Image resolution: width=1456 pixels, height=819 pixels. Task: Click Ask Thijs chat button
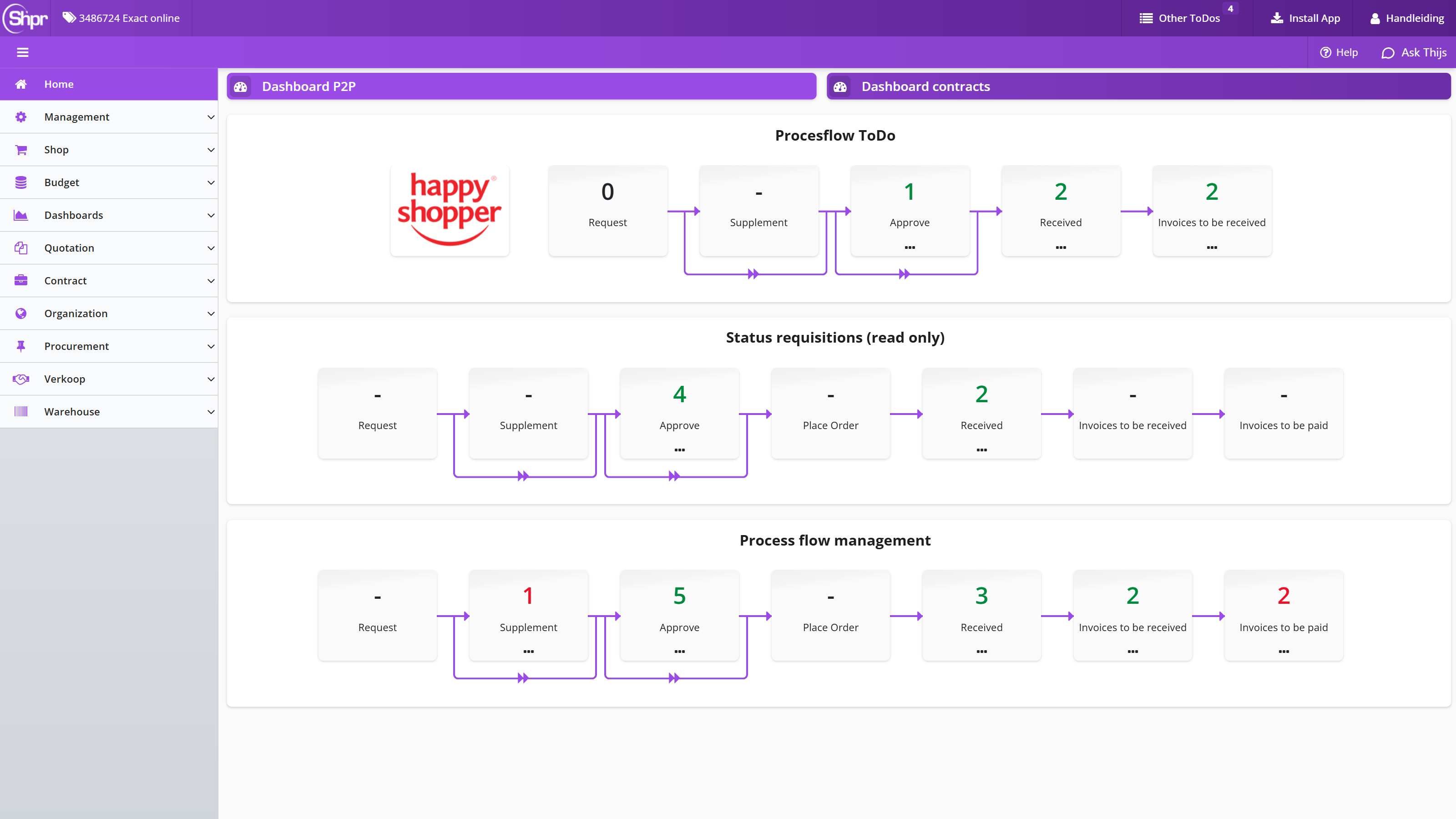pyautogui.click(x=1414, y=53)
